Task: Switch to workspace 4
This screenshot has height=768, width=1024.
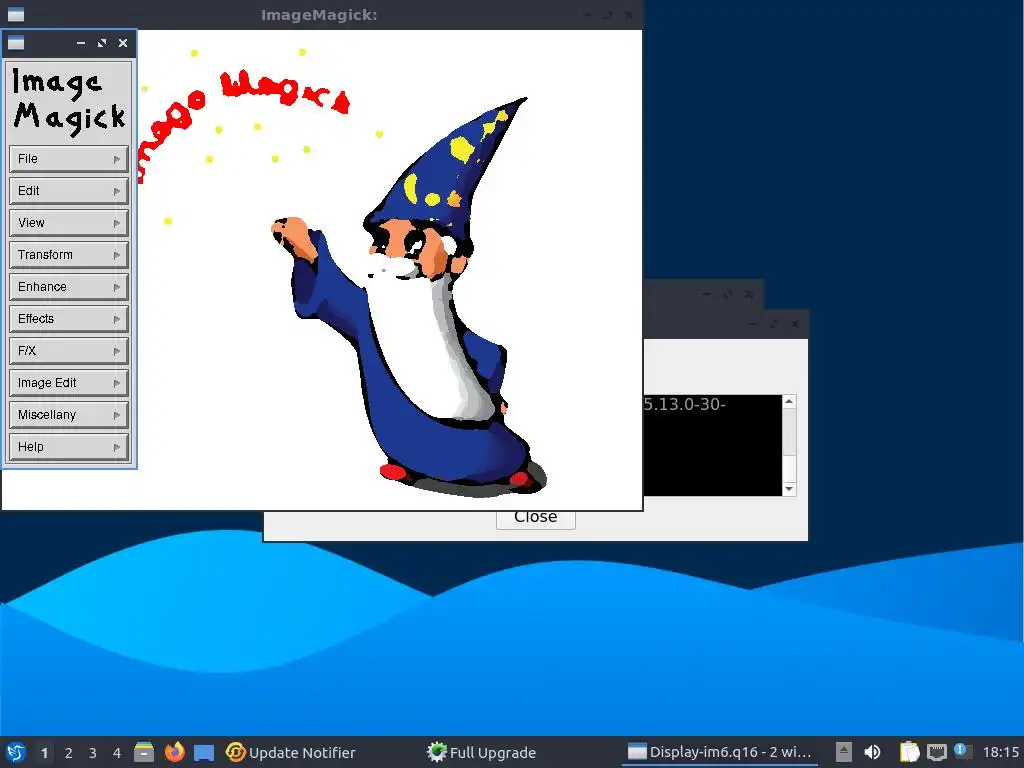Action: [x=117, y=753]
